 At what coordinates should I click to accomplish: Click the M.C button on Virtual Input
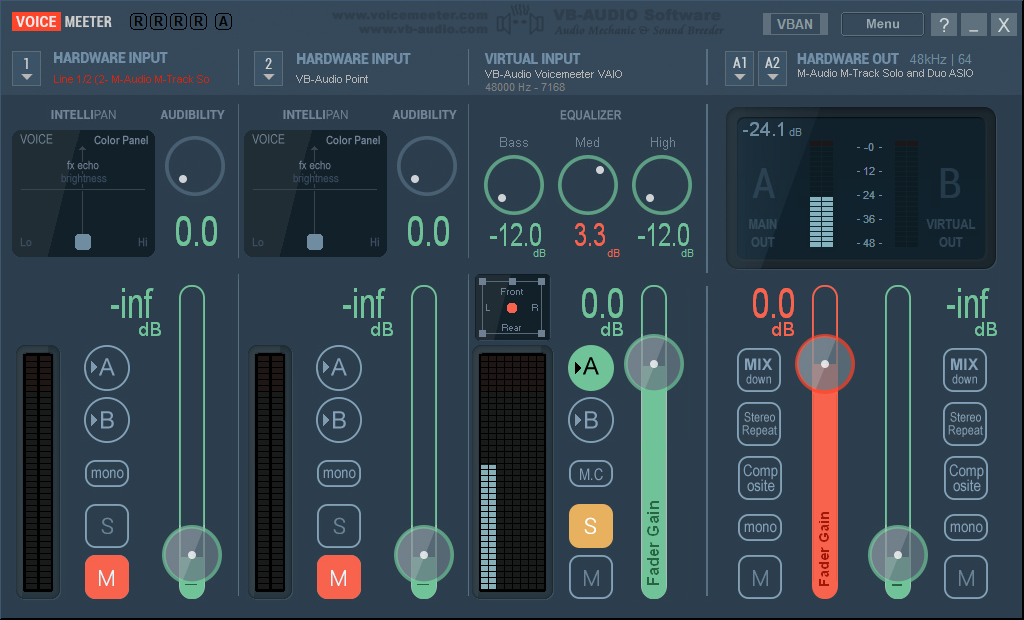(x=590, y=473)
